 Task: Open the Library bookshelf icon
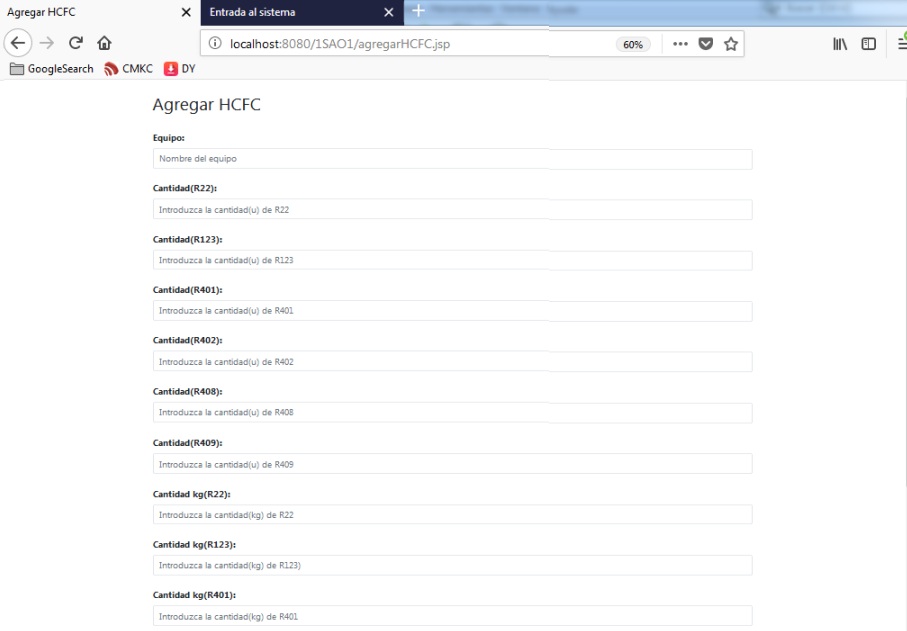point(840,44)
